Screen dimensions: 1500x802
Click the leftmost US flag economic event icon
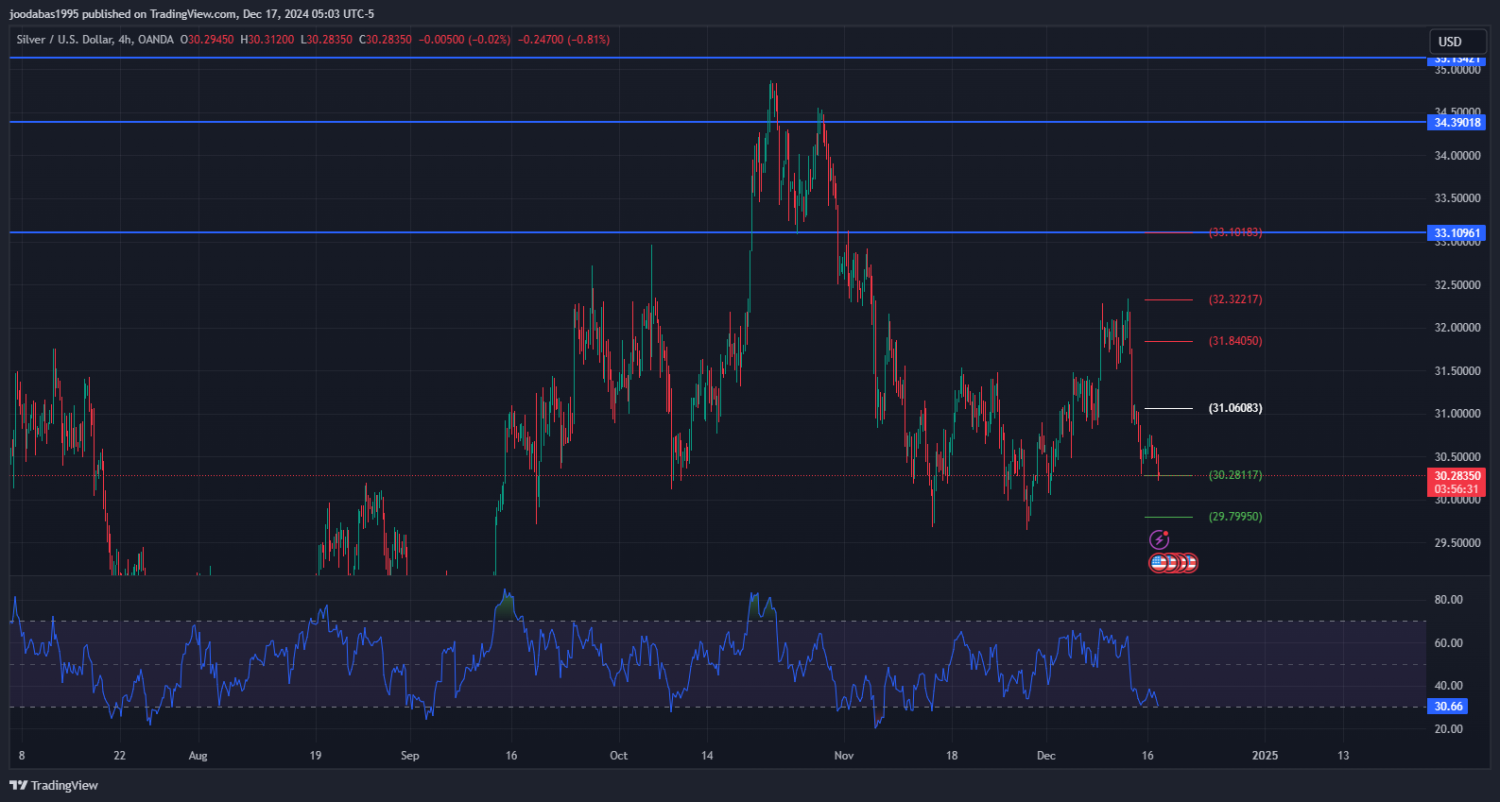1160,563
